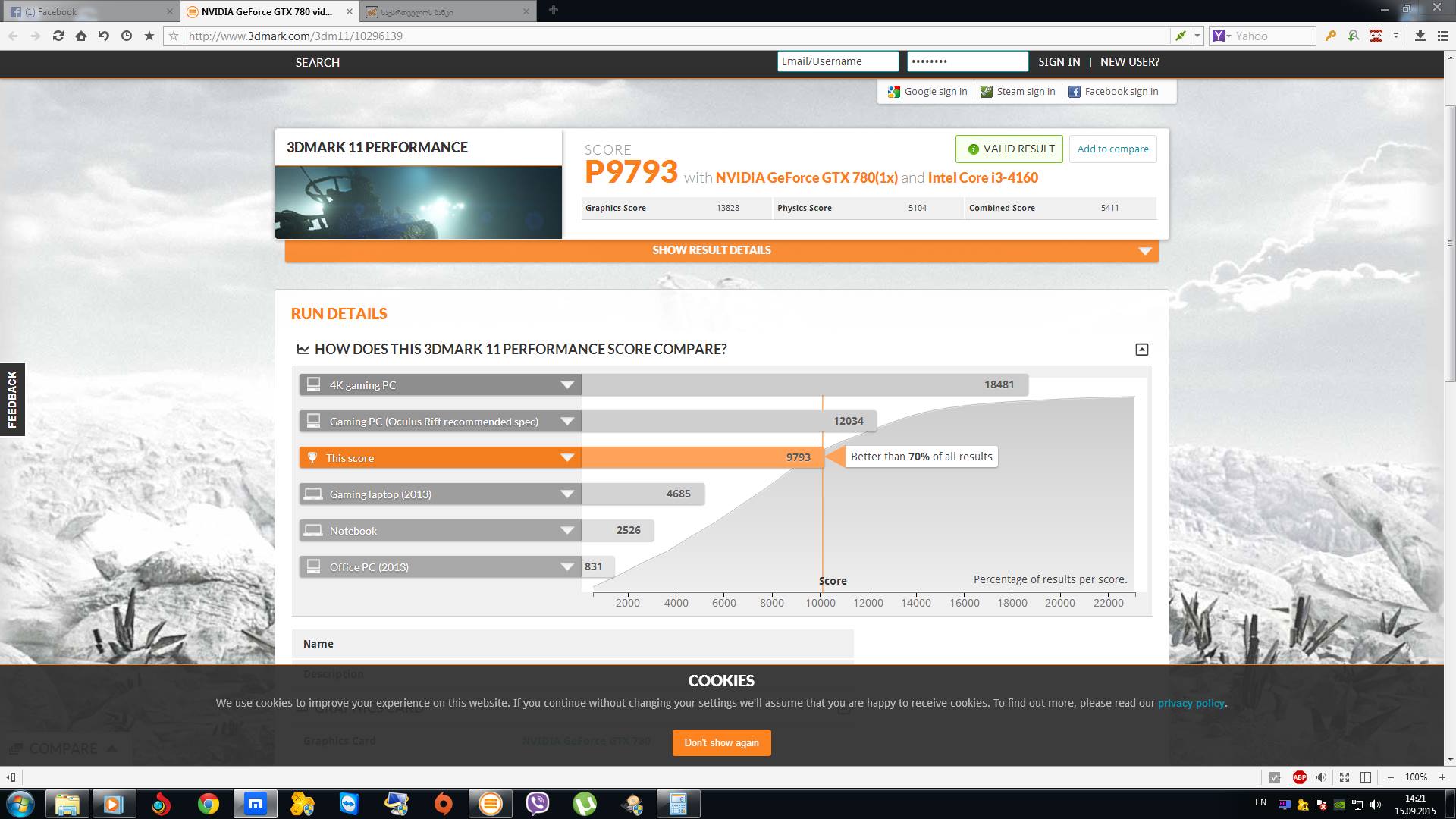Click the bookmark star in address bar
Viewport: 1456px width, 819px height.
[x=174, y=36]
